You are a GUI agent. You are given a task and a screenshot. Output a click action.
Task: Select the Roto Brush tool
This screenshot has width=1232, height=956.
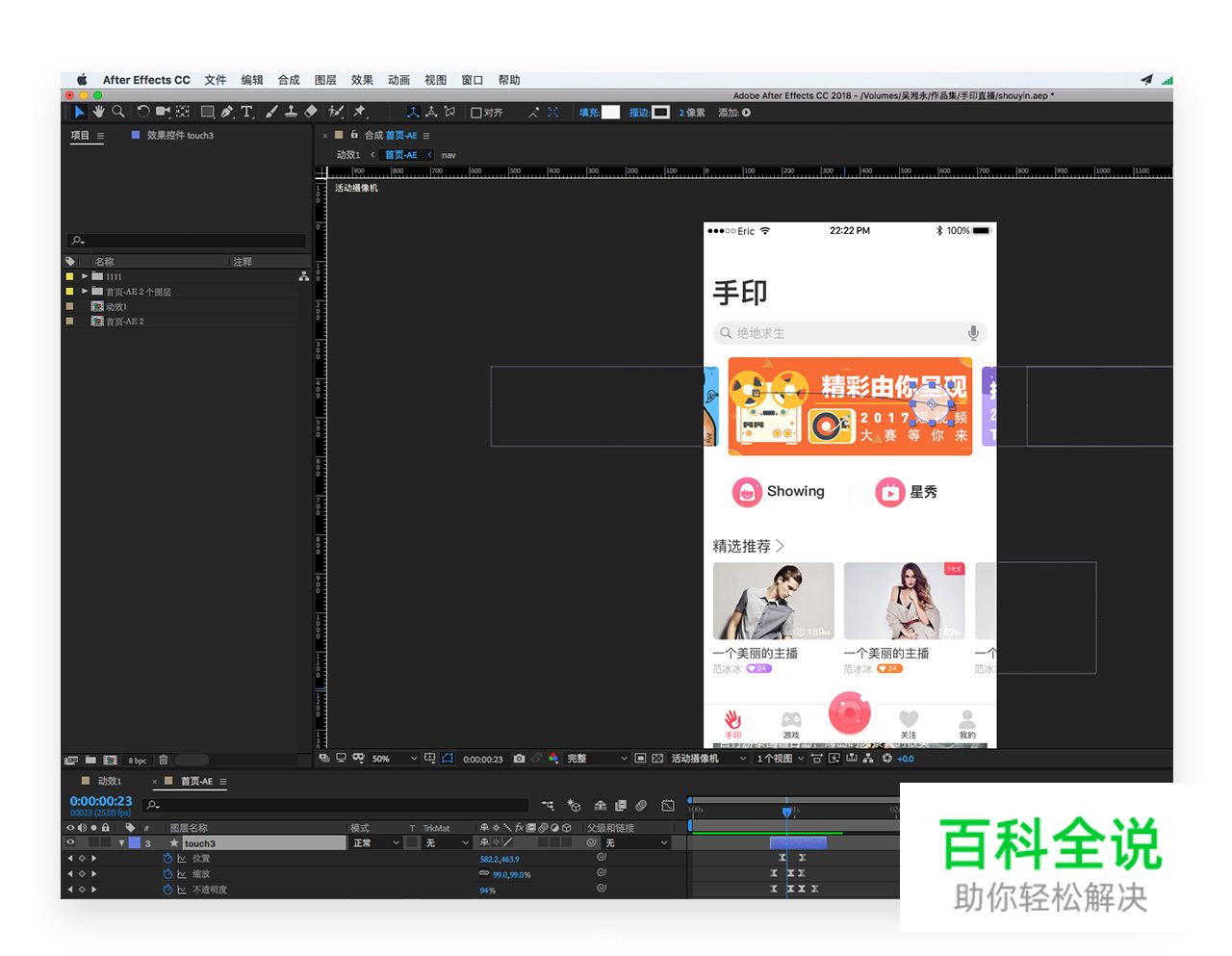(335, 112)
